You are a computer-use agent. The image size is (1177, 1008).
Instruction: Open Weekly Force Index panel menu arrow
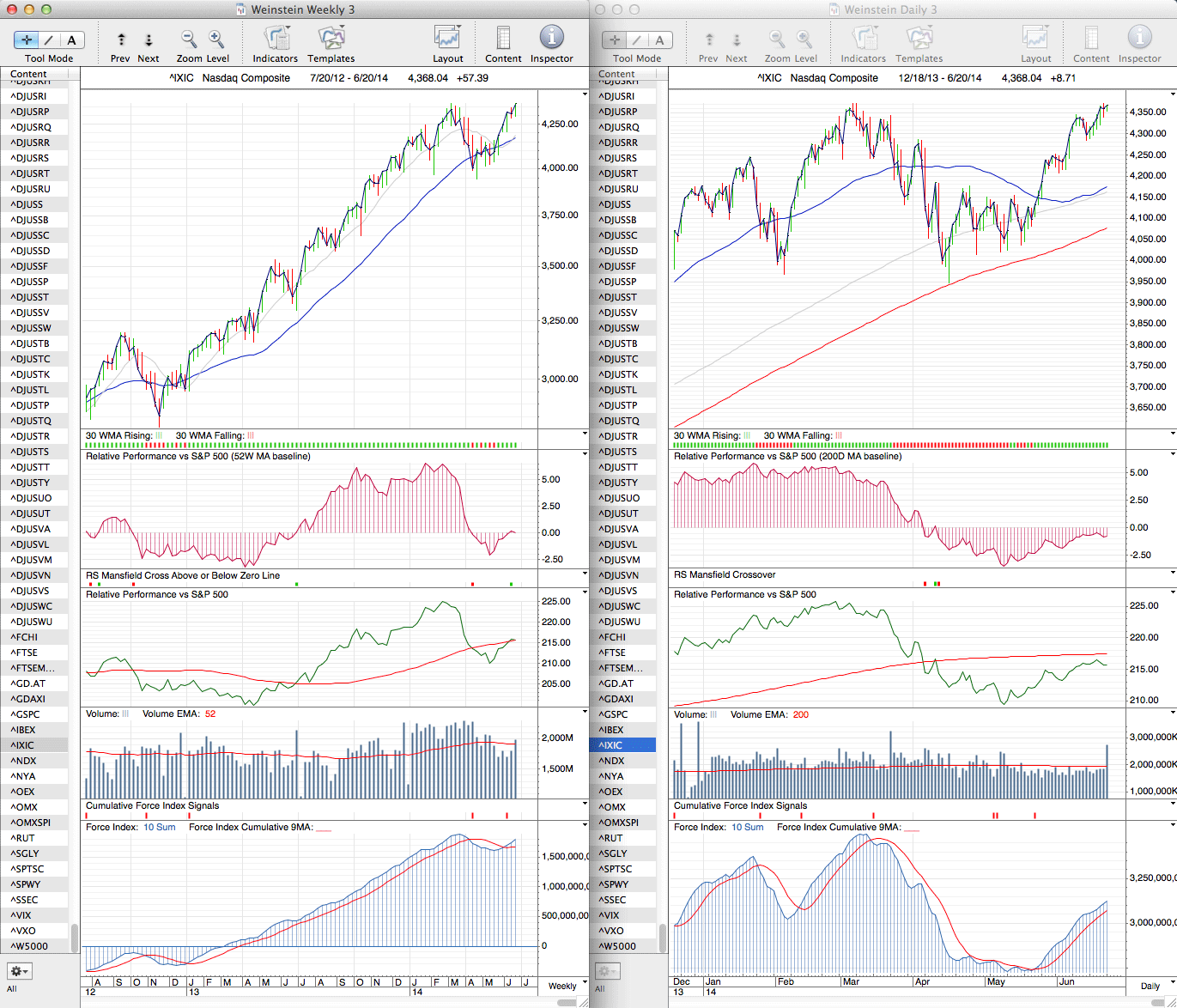tap(585, 825)
